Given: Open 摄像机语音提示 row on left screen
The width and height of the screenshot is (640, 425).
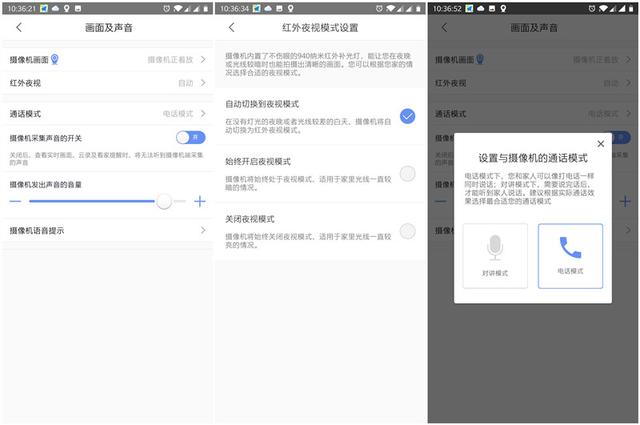Looking at the screenshot, I should coord(107,230).
